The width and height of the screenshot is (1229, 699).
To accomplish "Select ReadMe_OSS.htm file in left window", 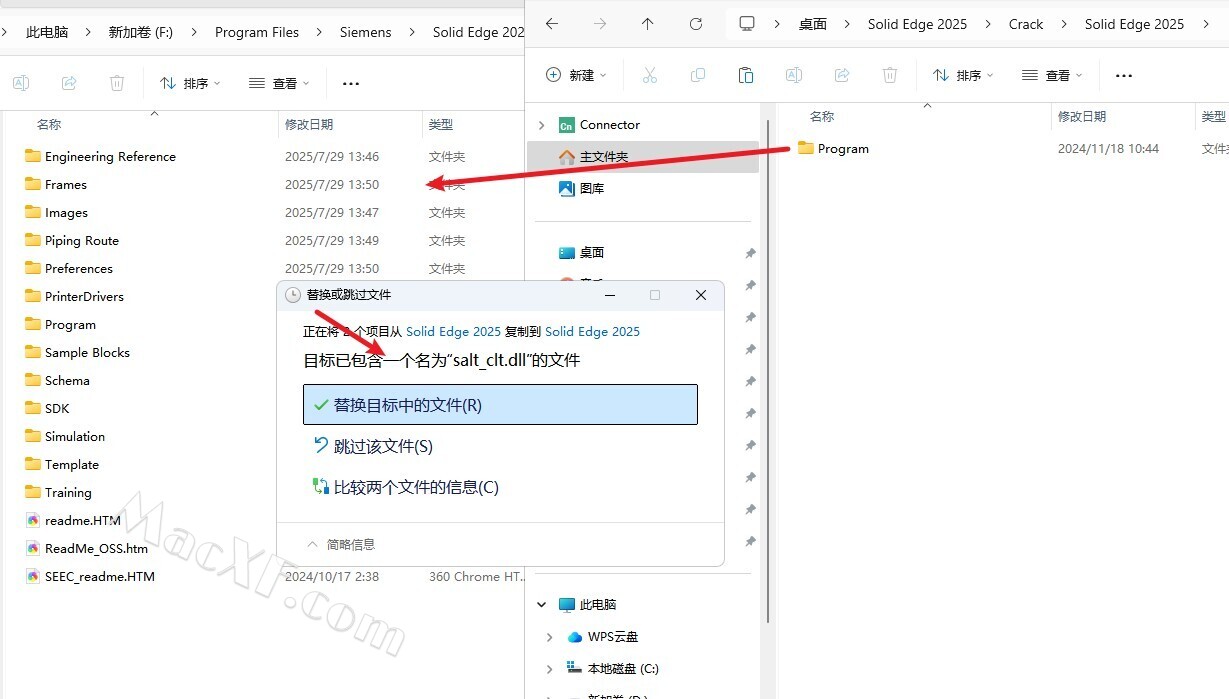I will point(86,549).
